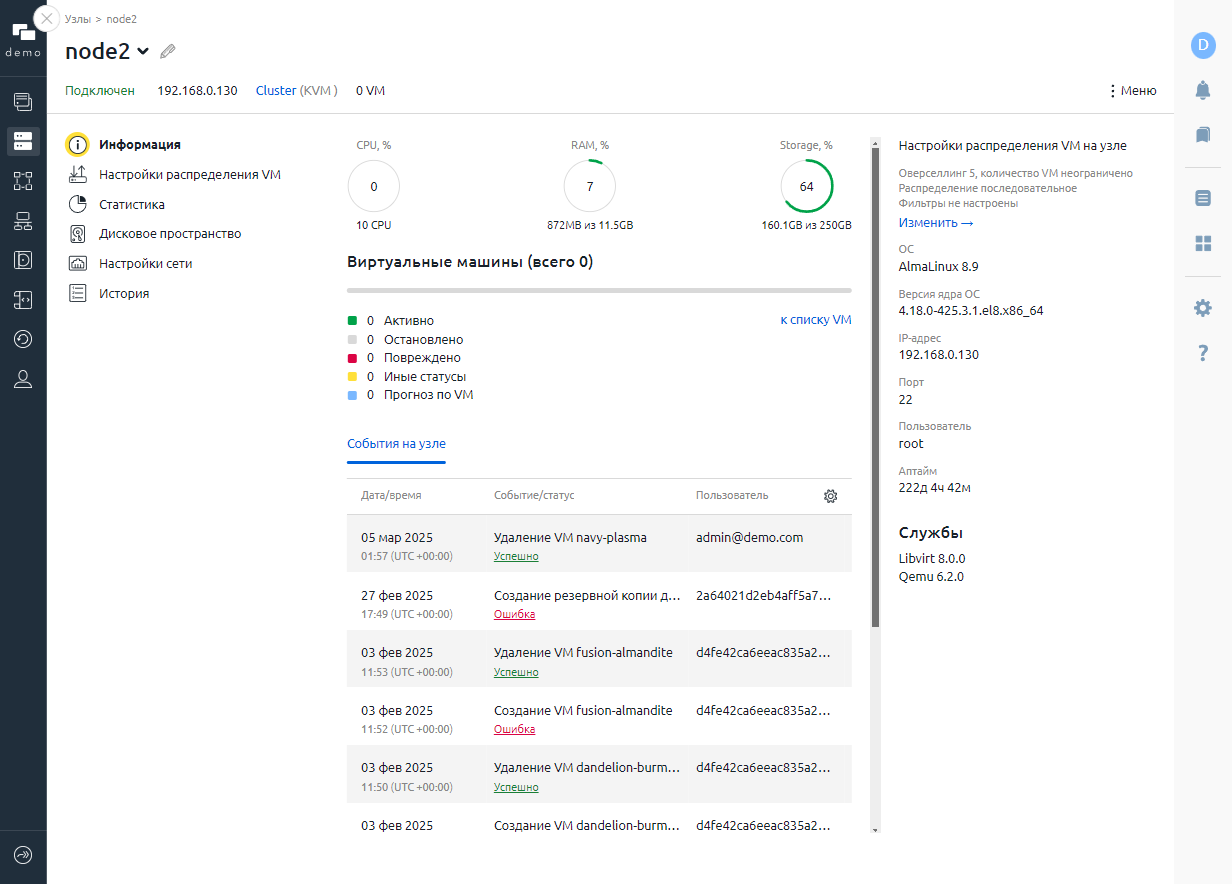Click the pencil edit icon beside node2
1232x884 pixels.
(x=168, y=51)
